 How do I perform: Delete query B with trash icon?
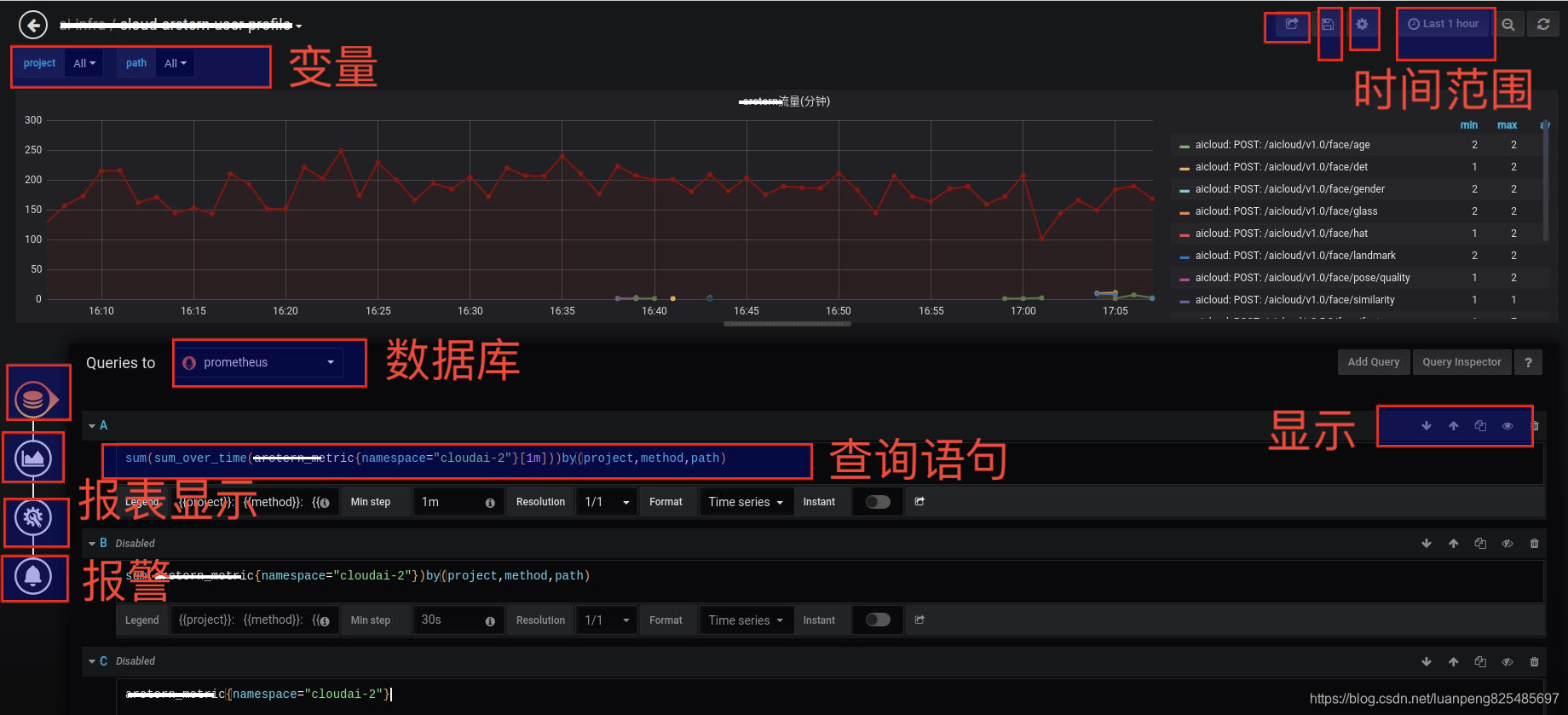tap(1535, 544)
